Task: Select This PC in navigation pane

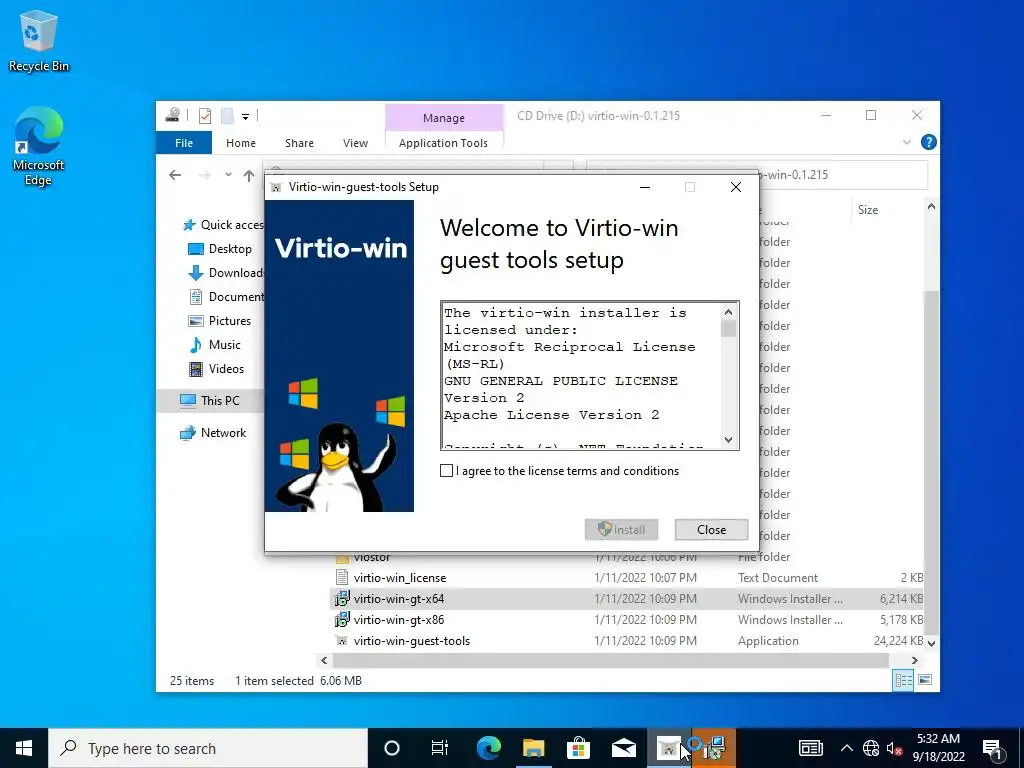Action: tap(210, 400)
